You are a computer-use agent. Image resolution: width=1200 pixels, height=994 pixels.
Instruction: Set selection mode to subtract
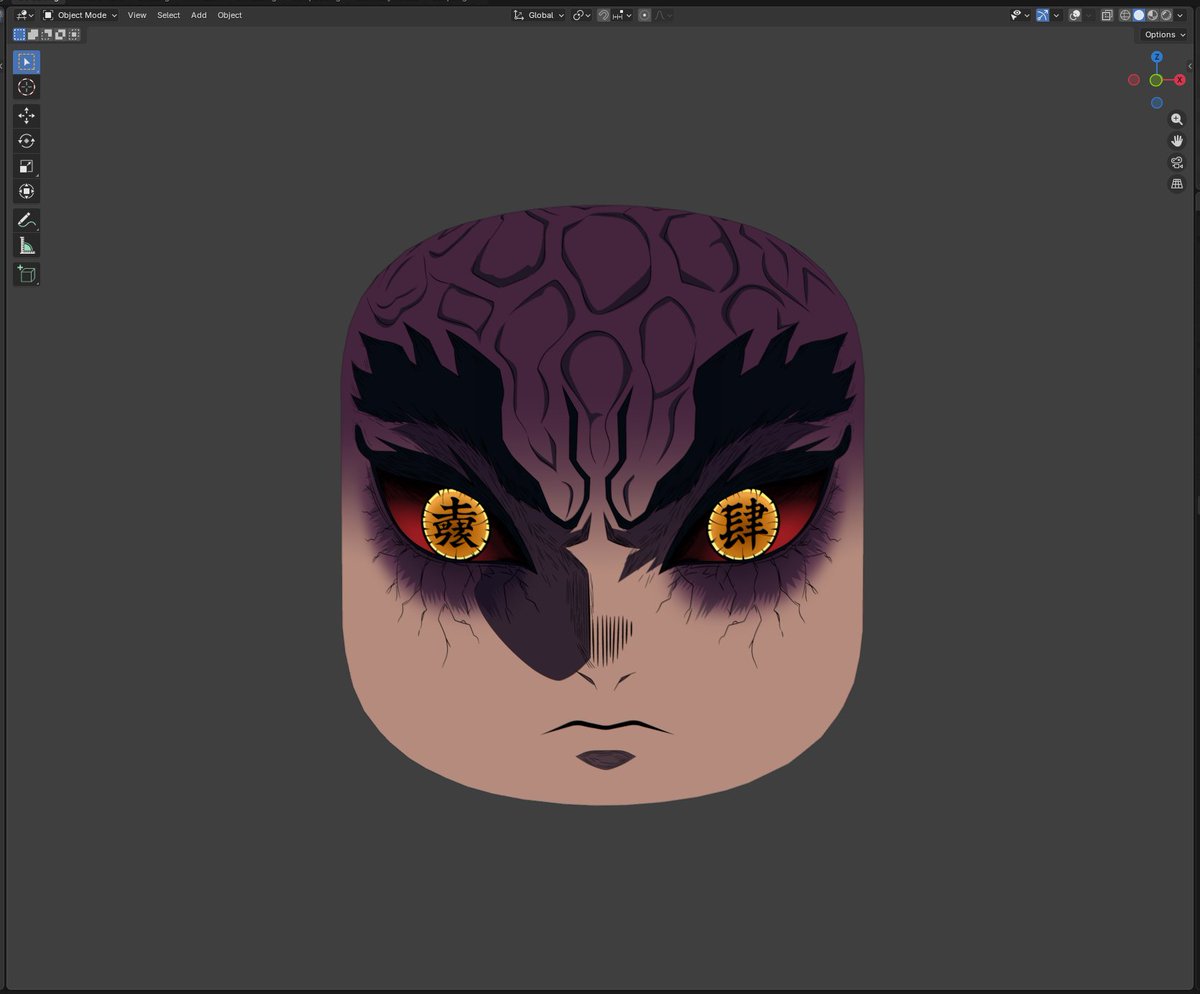tap(47, 34)
